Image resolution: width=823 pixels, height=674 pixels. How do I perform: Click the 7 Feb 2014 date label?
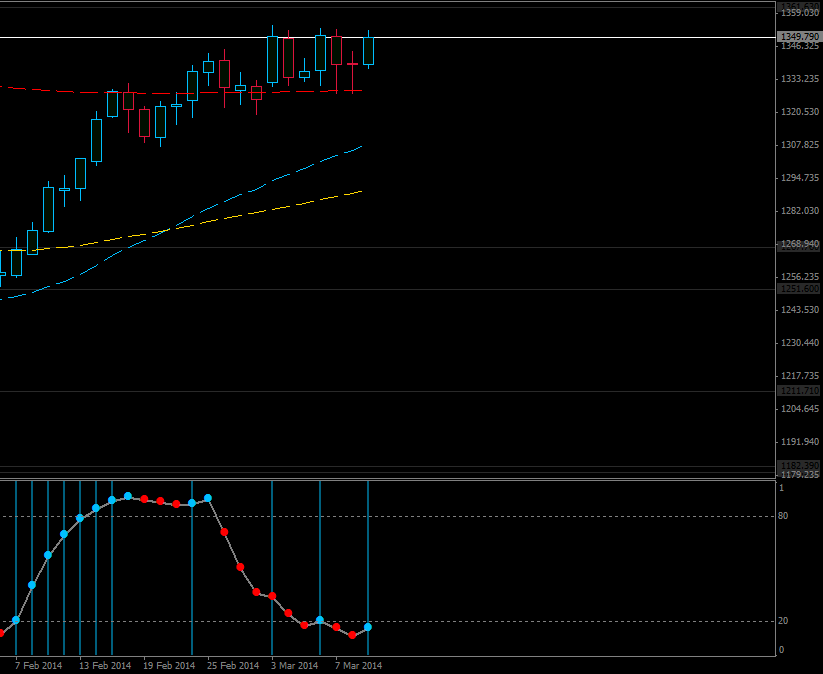38,666
